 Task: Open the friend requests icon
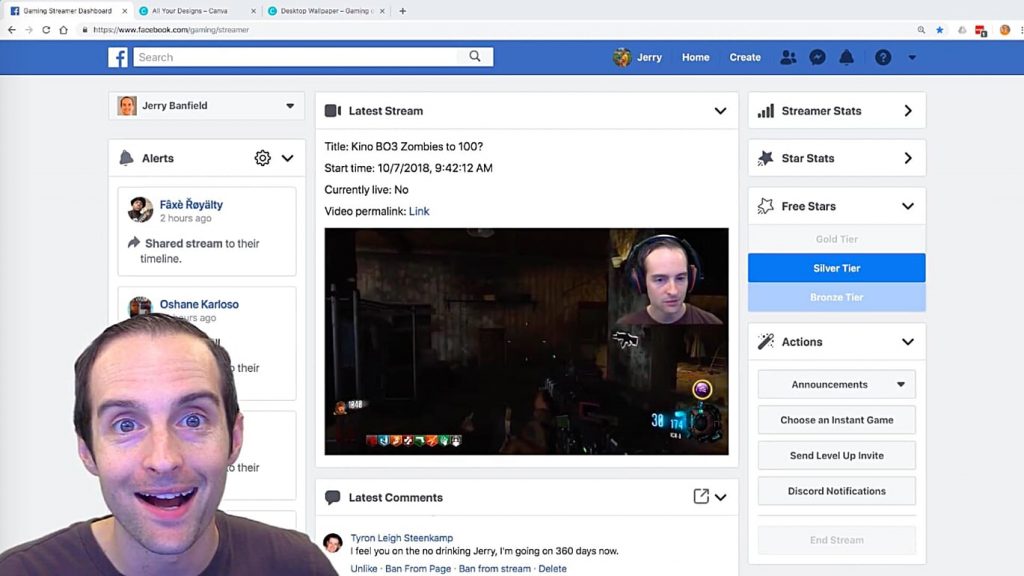click(788, 57)
